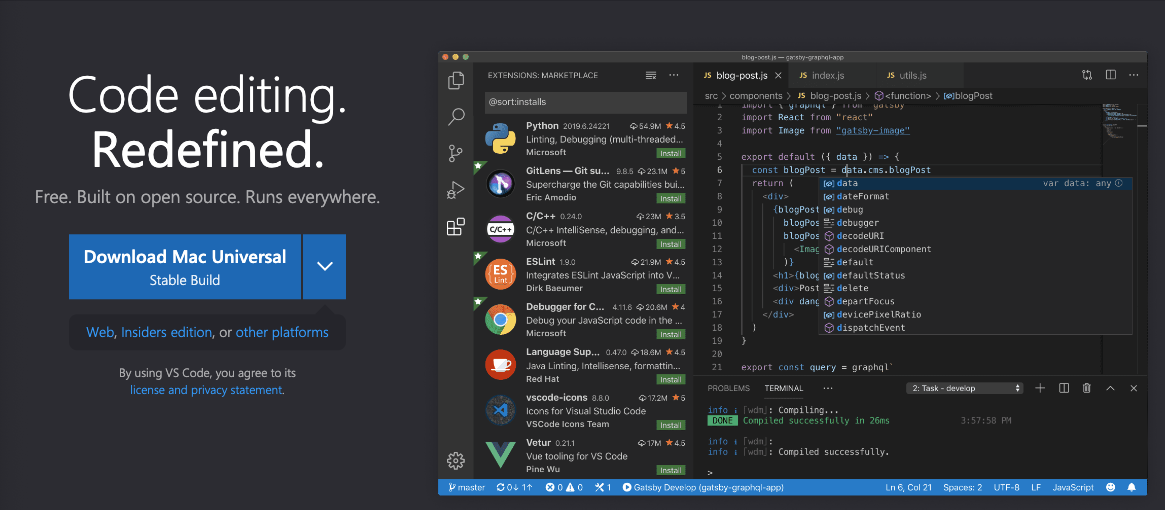Image resolution: width=1165 pixels, height=510 pixels.
Task: Click Gatsby Develop task in the status bar
Action: [x=703, y=488]
